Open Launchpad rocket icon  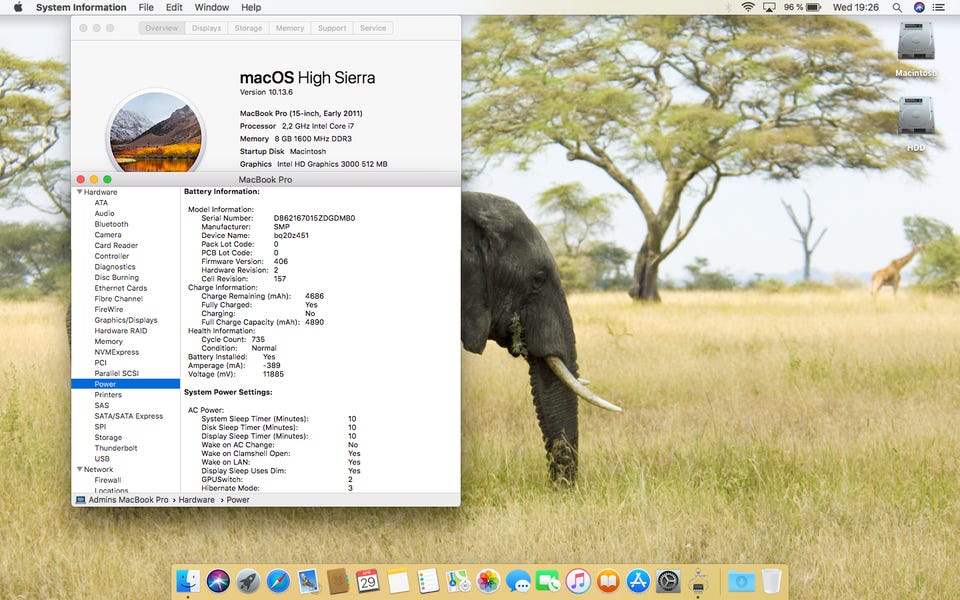coord(248,580)
